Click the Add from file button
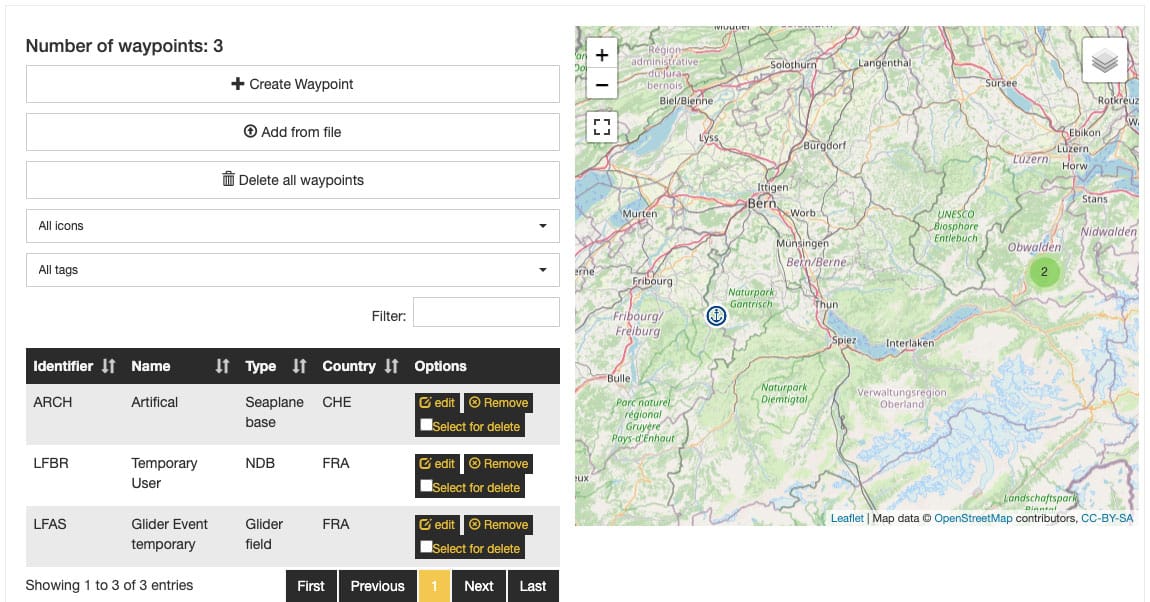Viewport: 1150px width, 602px height. [293, 132]
